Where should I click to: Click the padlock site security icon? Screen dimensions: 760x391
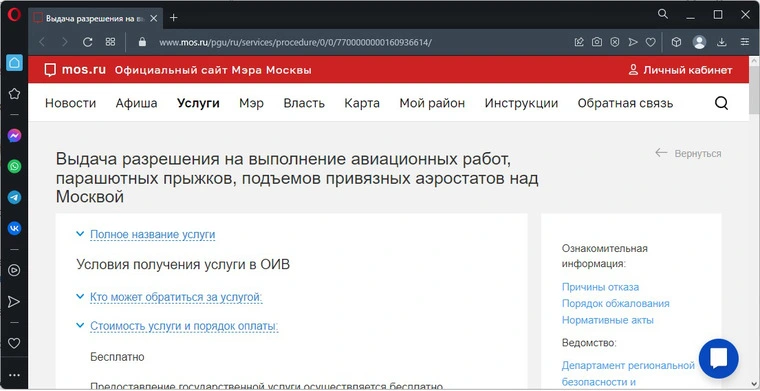[142, 42]
